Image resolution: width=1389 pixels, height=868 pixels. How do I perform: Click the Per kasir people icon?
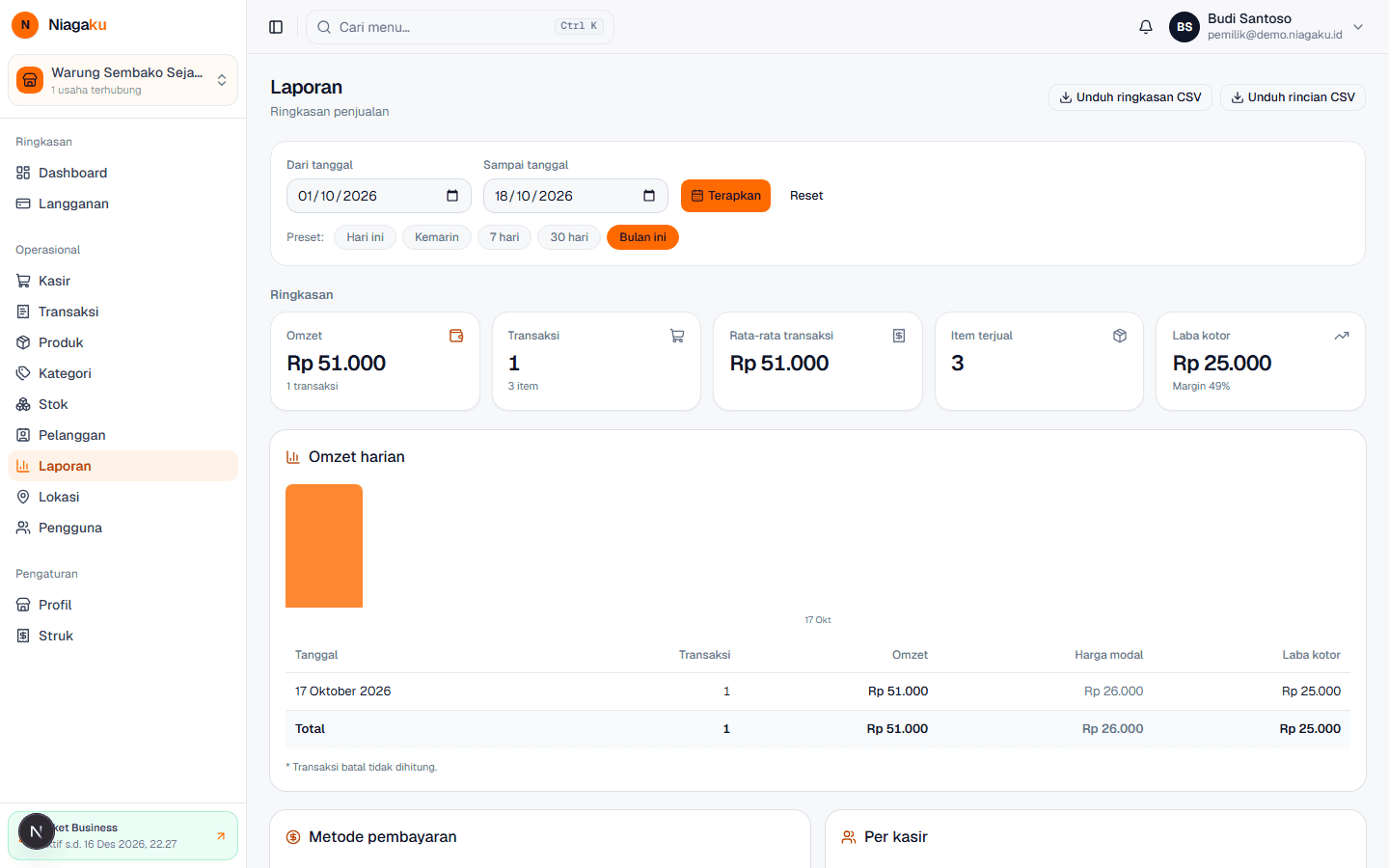(849, 837)
